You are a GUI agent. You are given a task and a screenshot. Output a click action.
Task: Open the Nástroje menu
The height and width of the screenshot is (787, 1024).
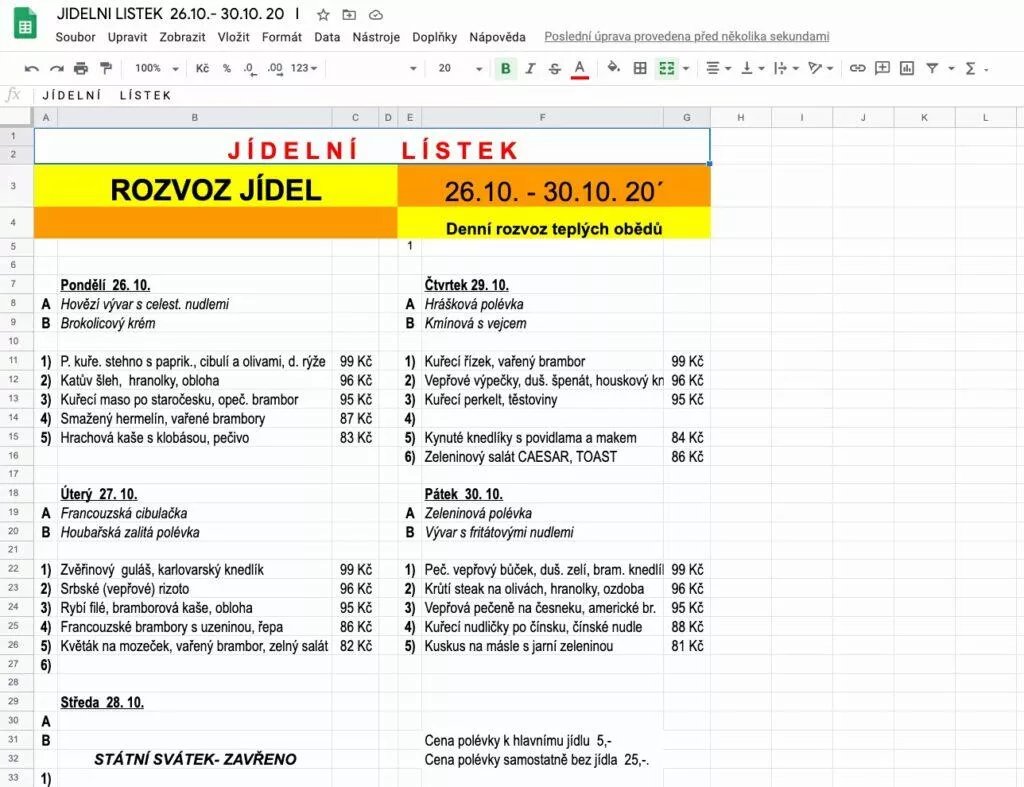tap(376, 37)
